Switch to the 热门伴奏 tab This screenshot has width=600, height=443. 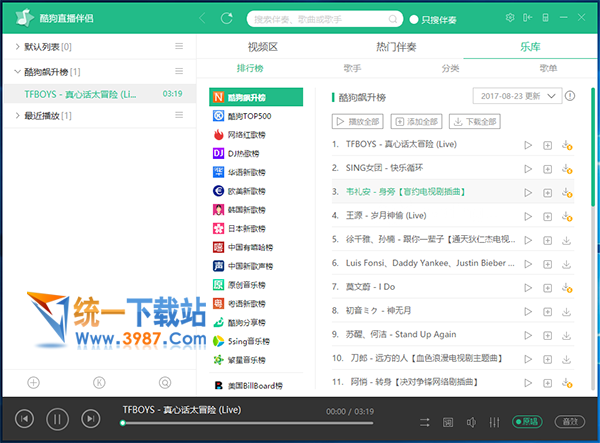[396, 47]
